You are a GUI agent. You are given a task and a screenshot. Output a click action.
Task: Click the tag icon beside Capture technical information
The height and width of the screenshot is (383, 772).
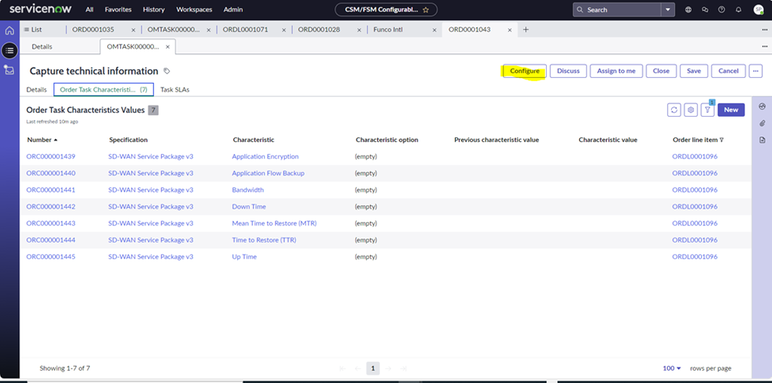pos(167,71)
